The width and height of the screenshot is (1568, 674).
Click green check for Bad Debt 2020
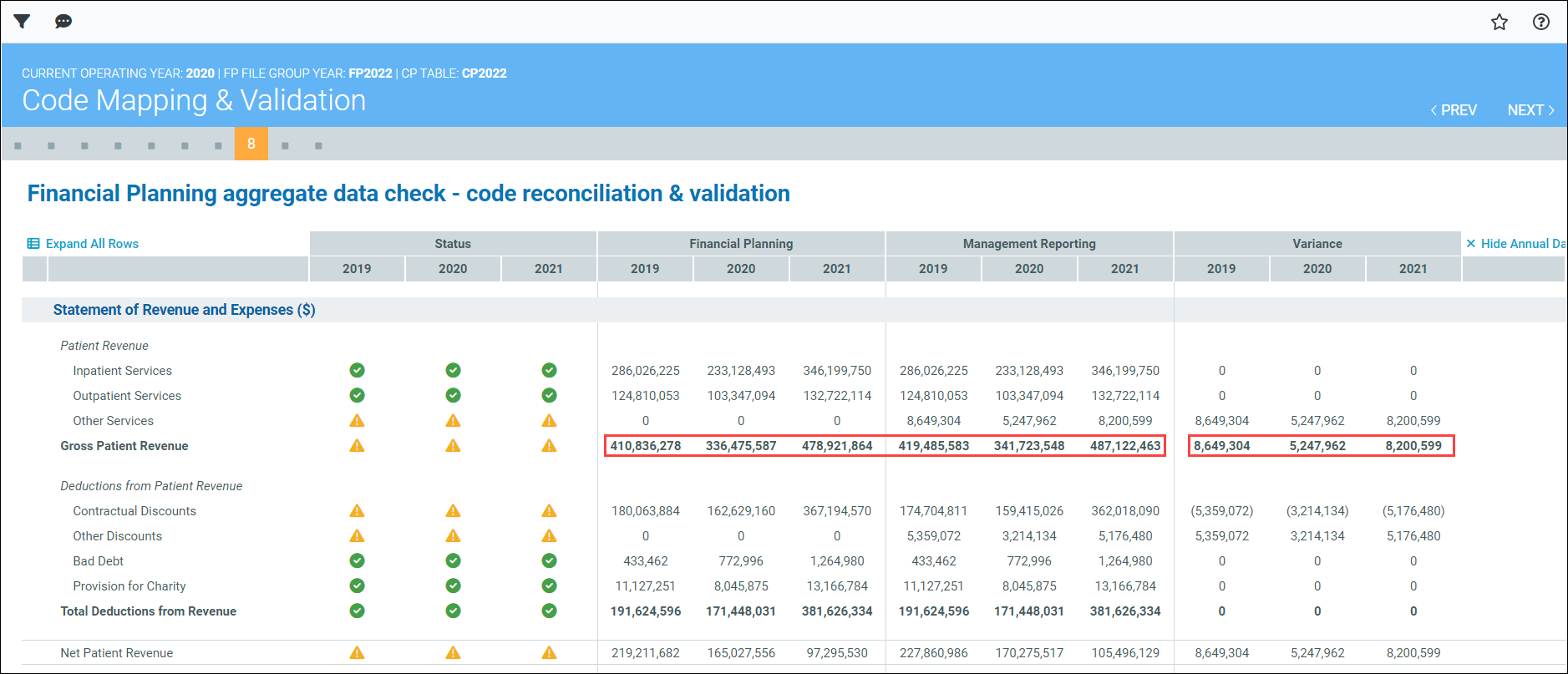click(x=453, y=560)
